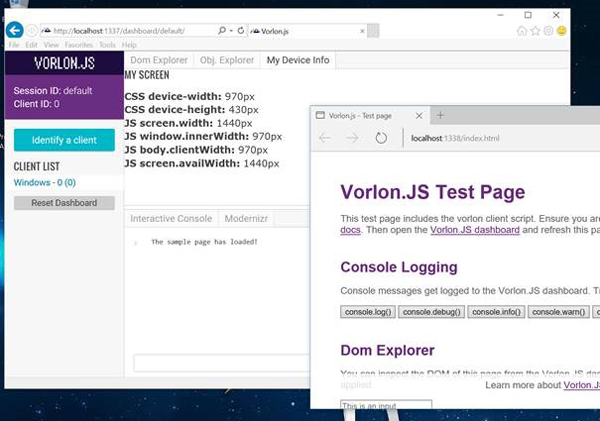Click the Edge forward arrow
This screenshot has height=421, width=600.
coord(352,138)
